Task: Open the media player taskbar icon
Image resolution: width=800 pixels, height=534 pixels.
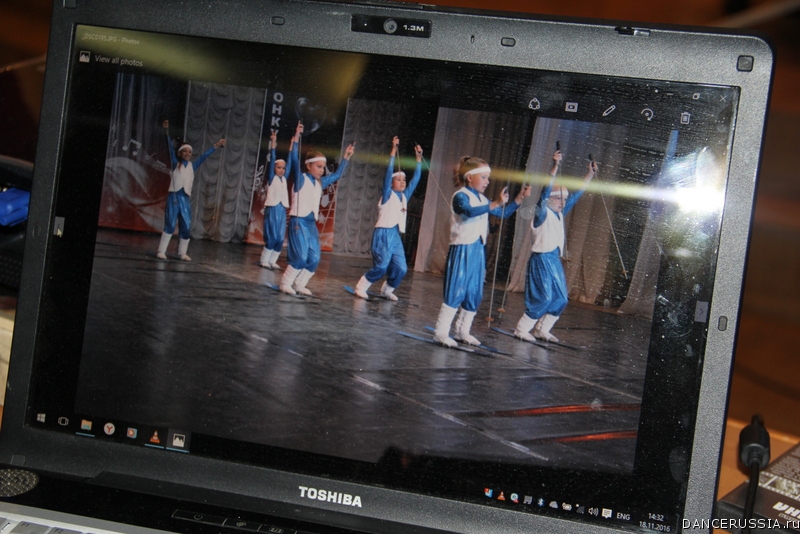Action: [x=132, y=433]
